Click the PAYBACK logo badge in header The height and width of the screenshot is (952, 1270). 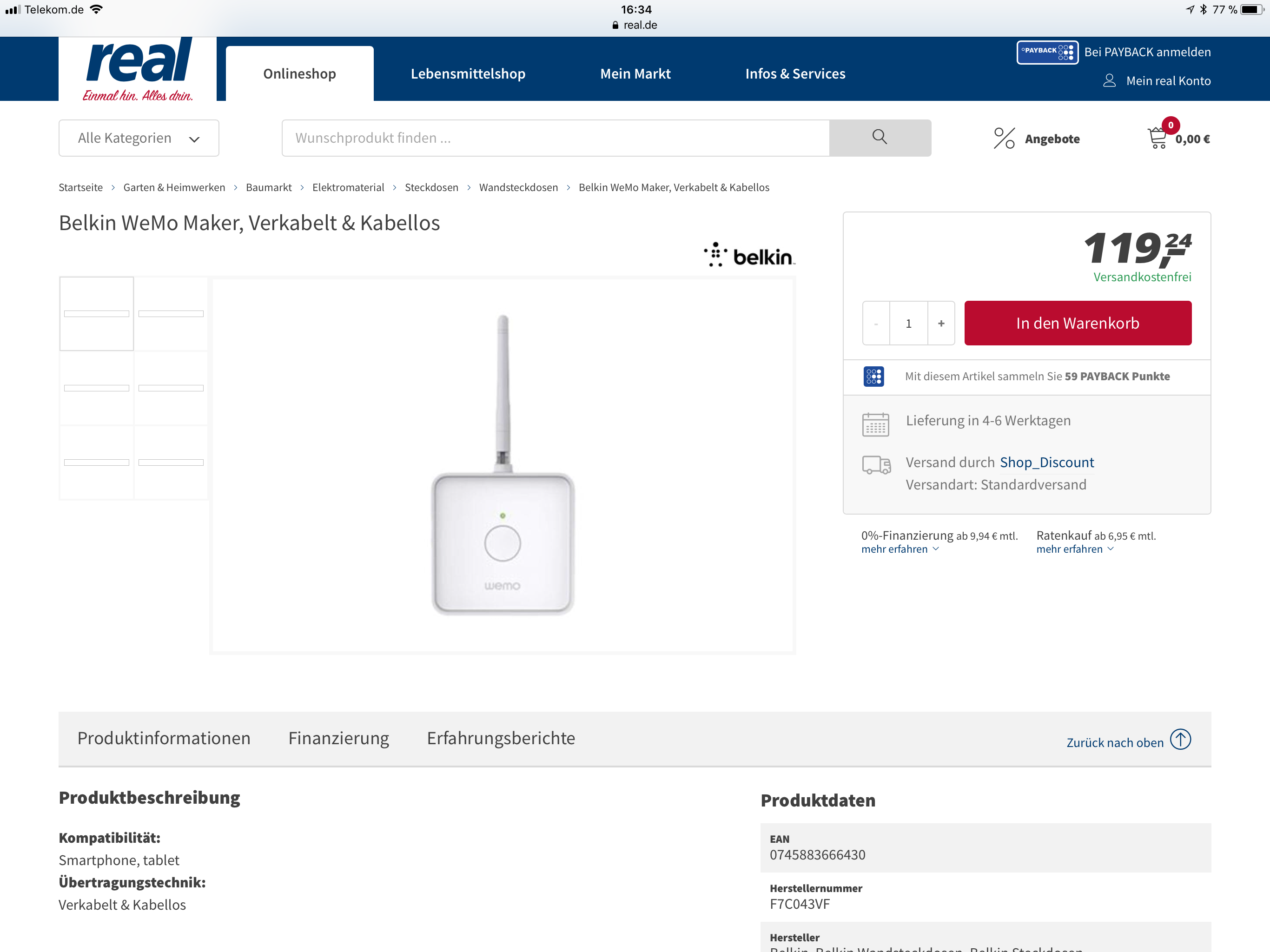click(x=1047, y=52)
